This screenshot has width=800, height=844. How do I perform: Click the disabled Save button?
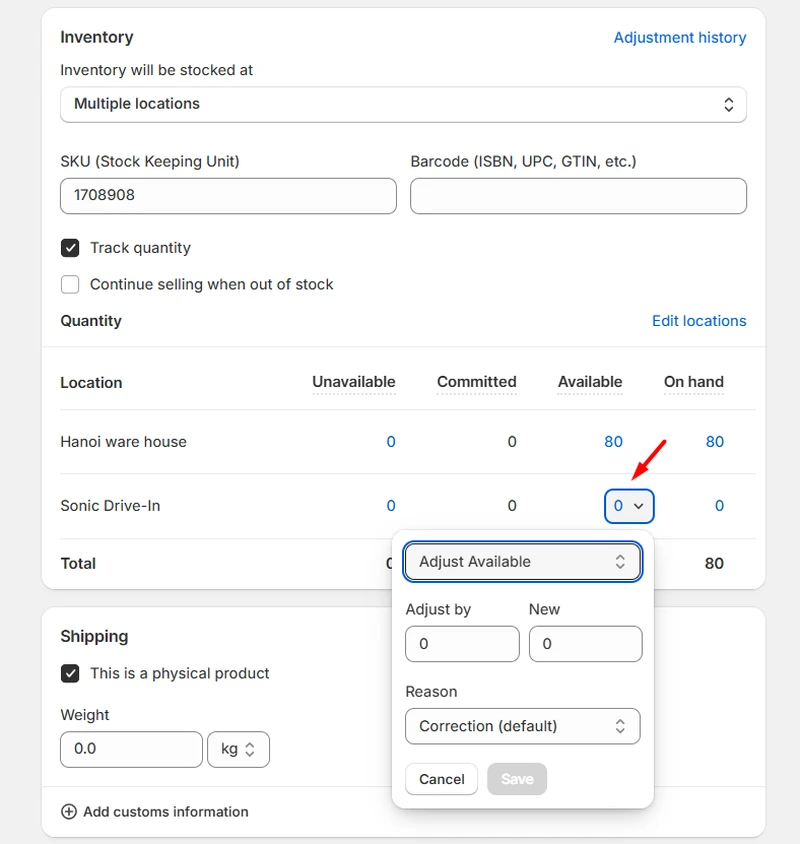(x=517, y=779)
